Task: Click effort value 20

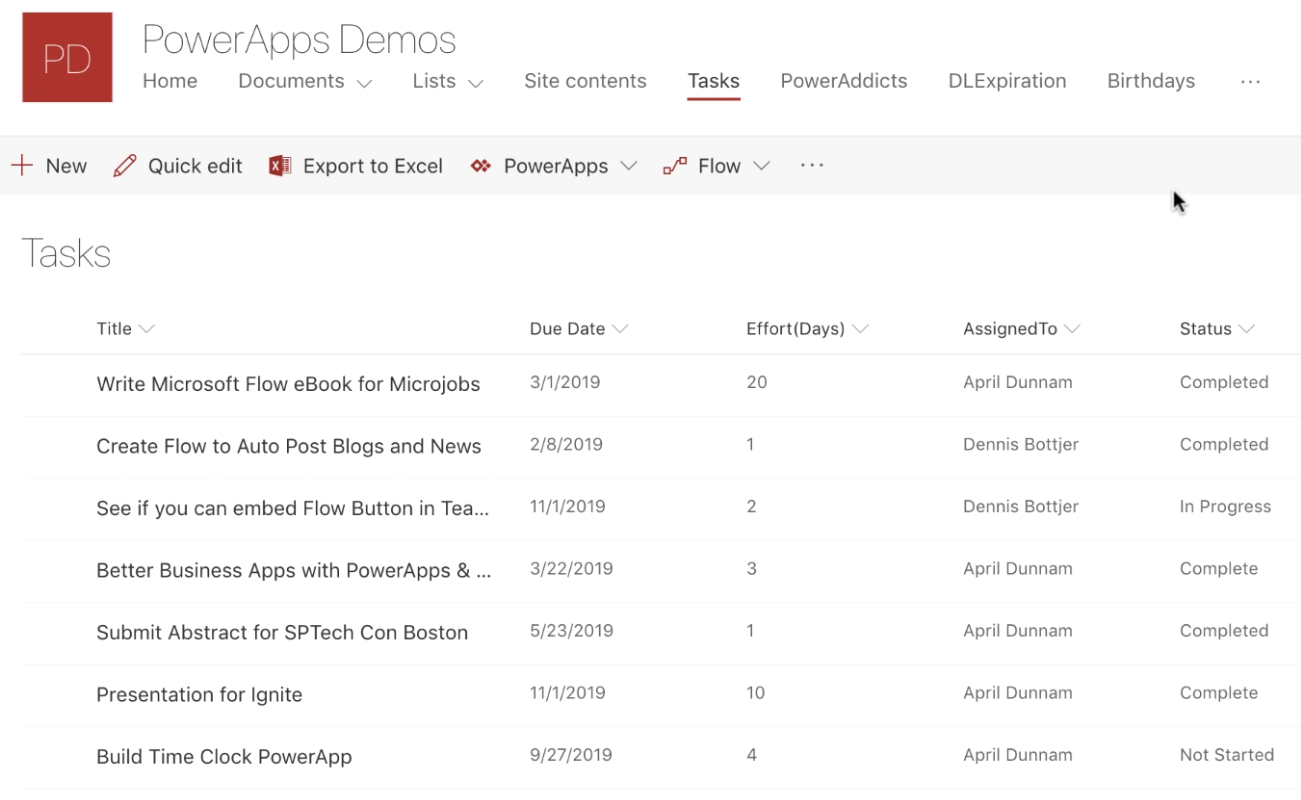Action: click(x=757, y=382)
